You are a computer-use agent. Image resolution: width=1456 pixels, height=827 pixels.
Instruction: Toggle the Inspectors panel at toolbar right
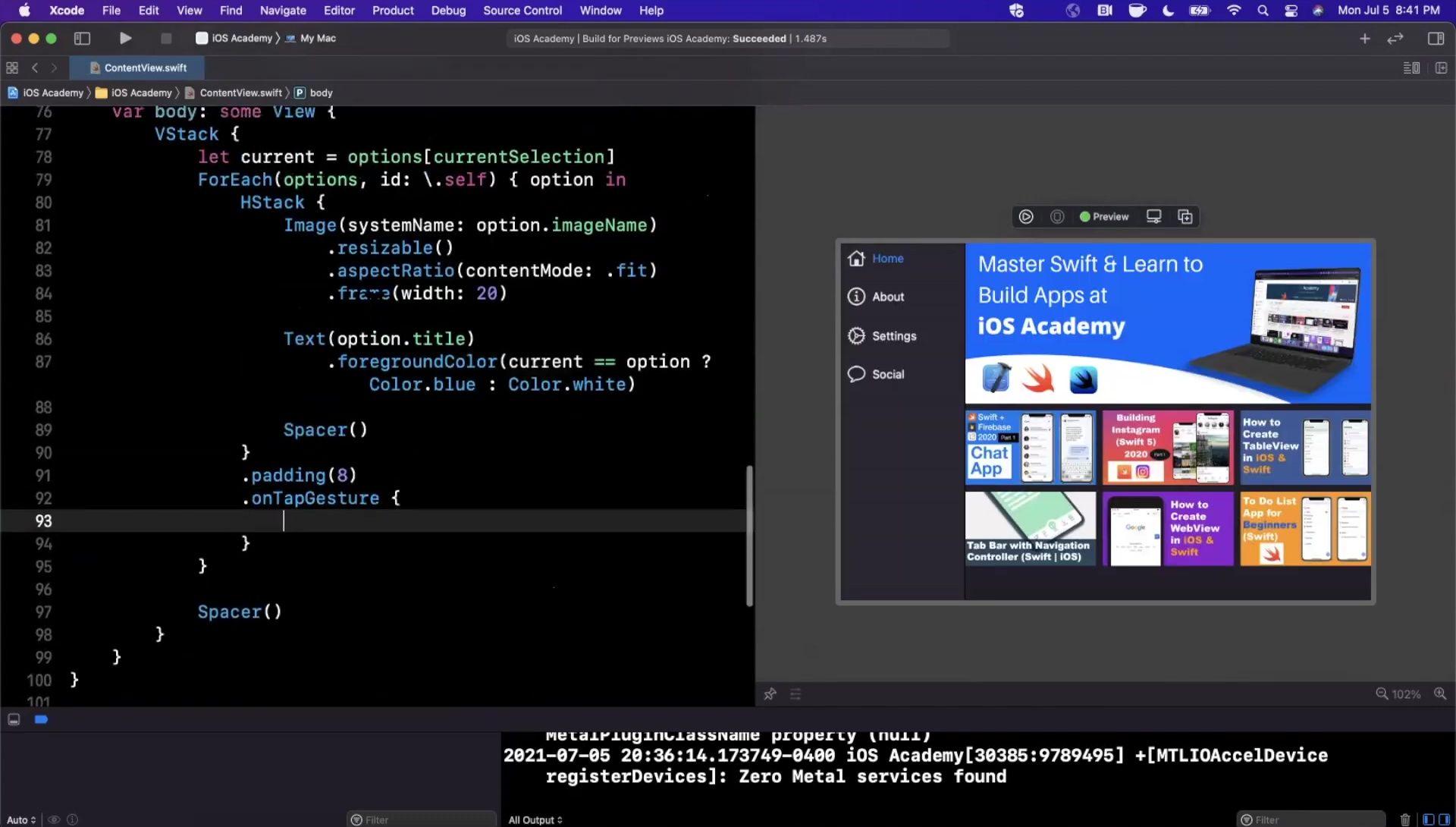tap(1436, 38)
